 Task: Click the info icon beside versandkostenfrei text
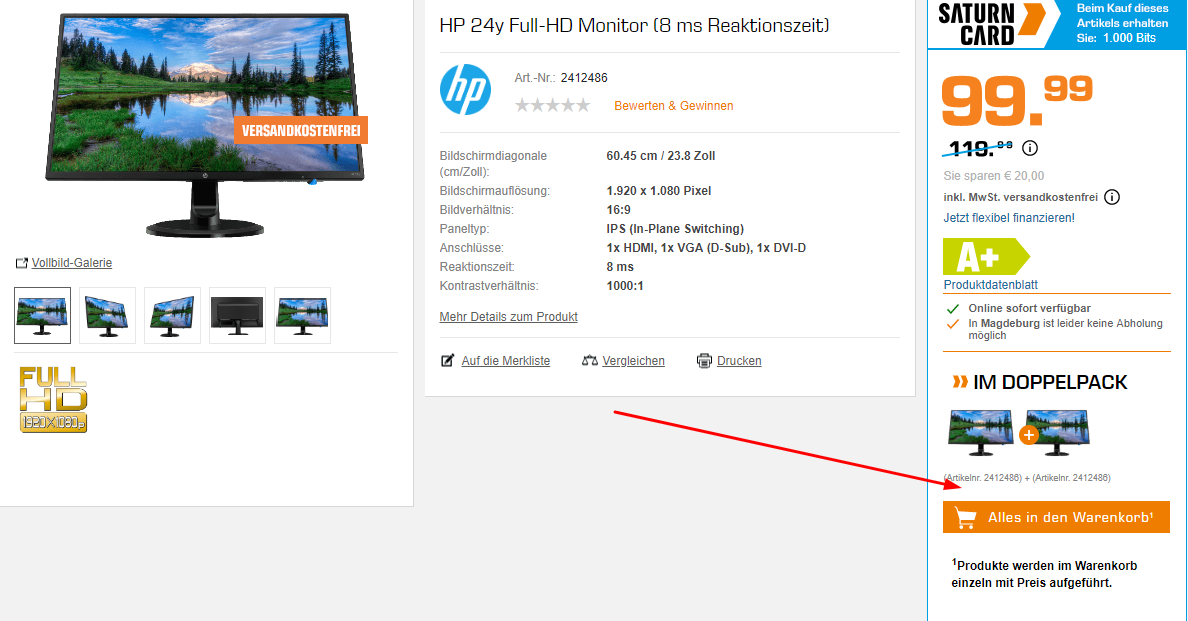pos(1112,197)
